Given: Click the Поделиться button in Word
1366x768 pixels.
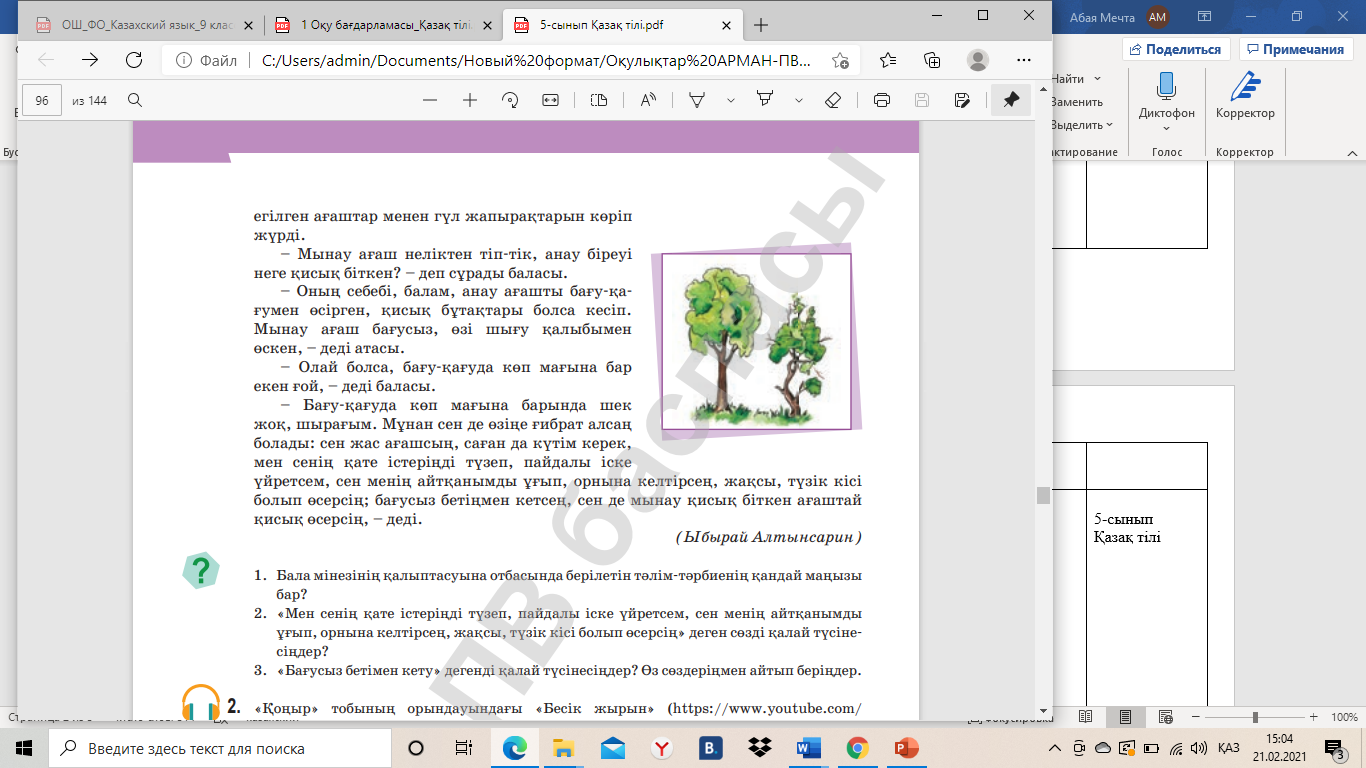Looking at the screenshot, I should (1176, 49).
